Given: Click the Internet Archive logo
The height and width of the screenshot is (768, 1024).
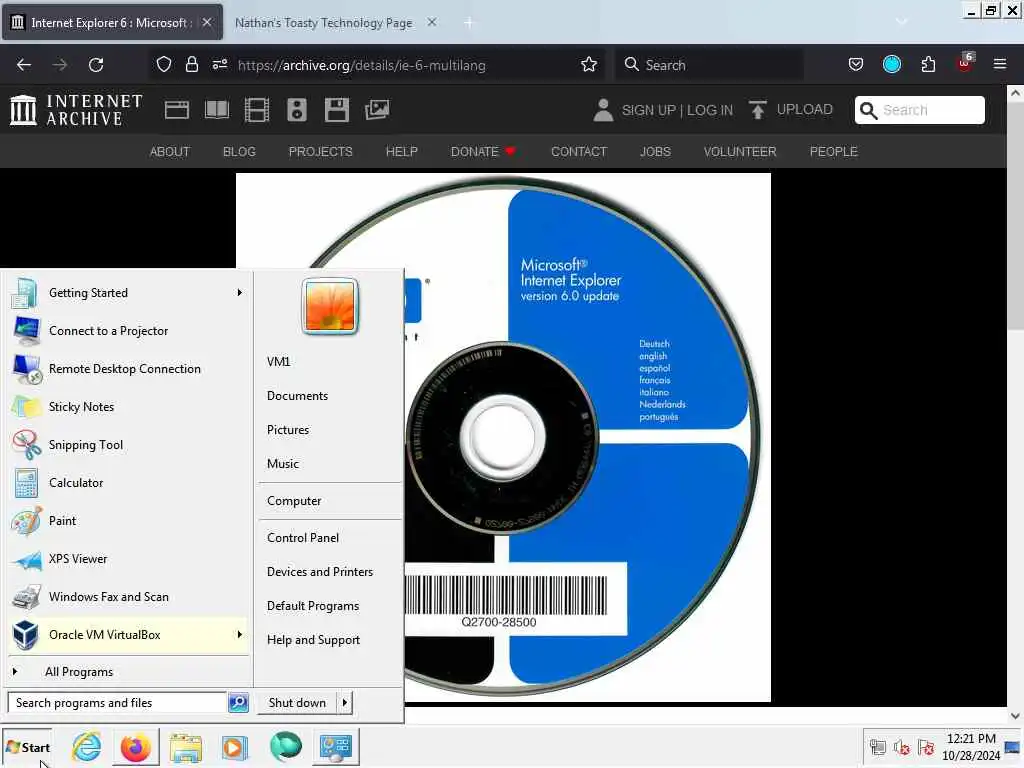Looking at the screenshot, I should tap(76, 110).
